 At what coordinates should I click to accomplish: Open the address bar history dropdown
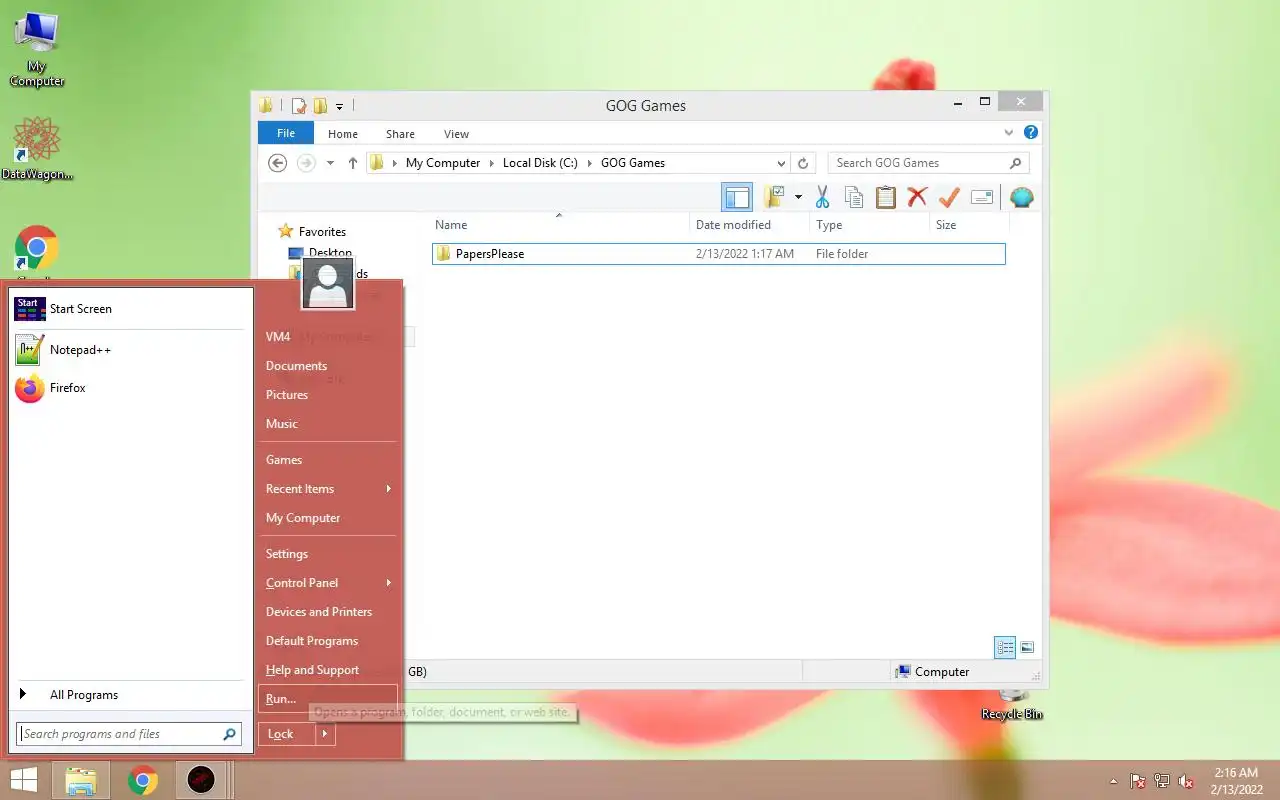click(x=781, y=163)
